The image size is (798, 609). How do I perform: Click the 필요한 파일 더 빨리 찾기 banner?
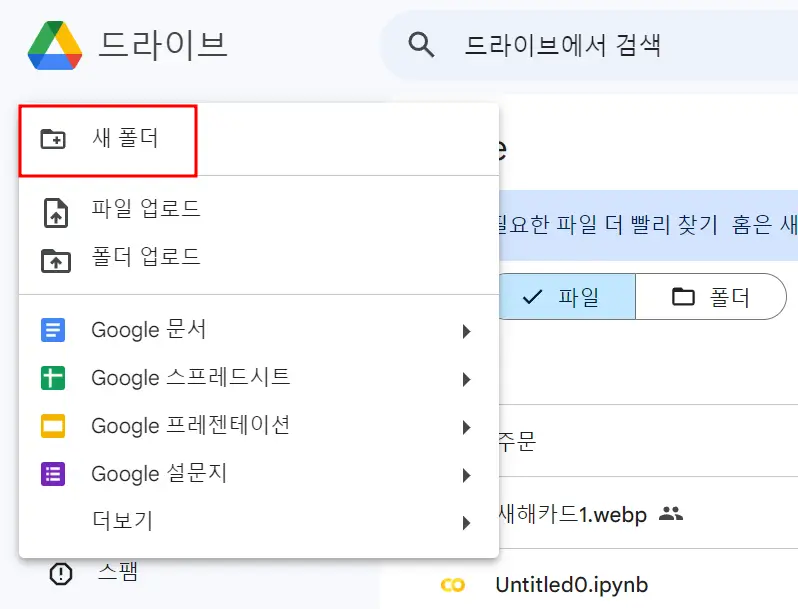tap(648, 225)
